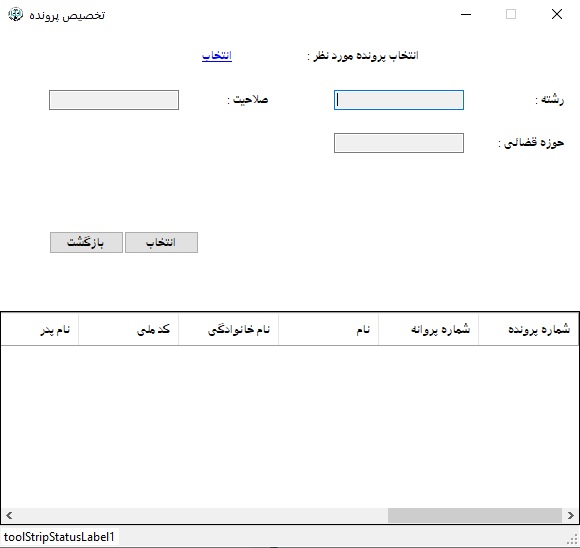Screen dimensions: 580x548
Task: Focus the رشته text field
Action: click(399, 100)
